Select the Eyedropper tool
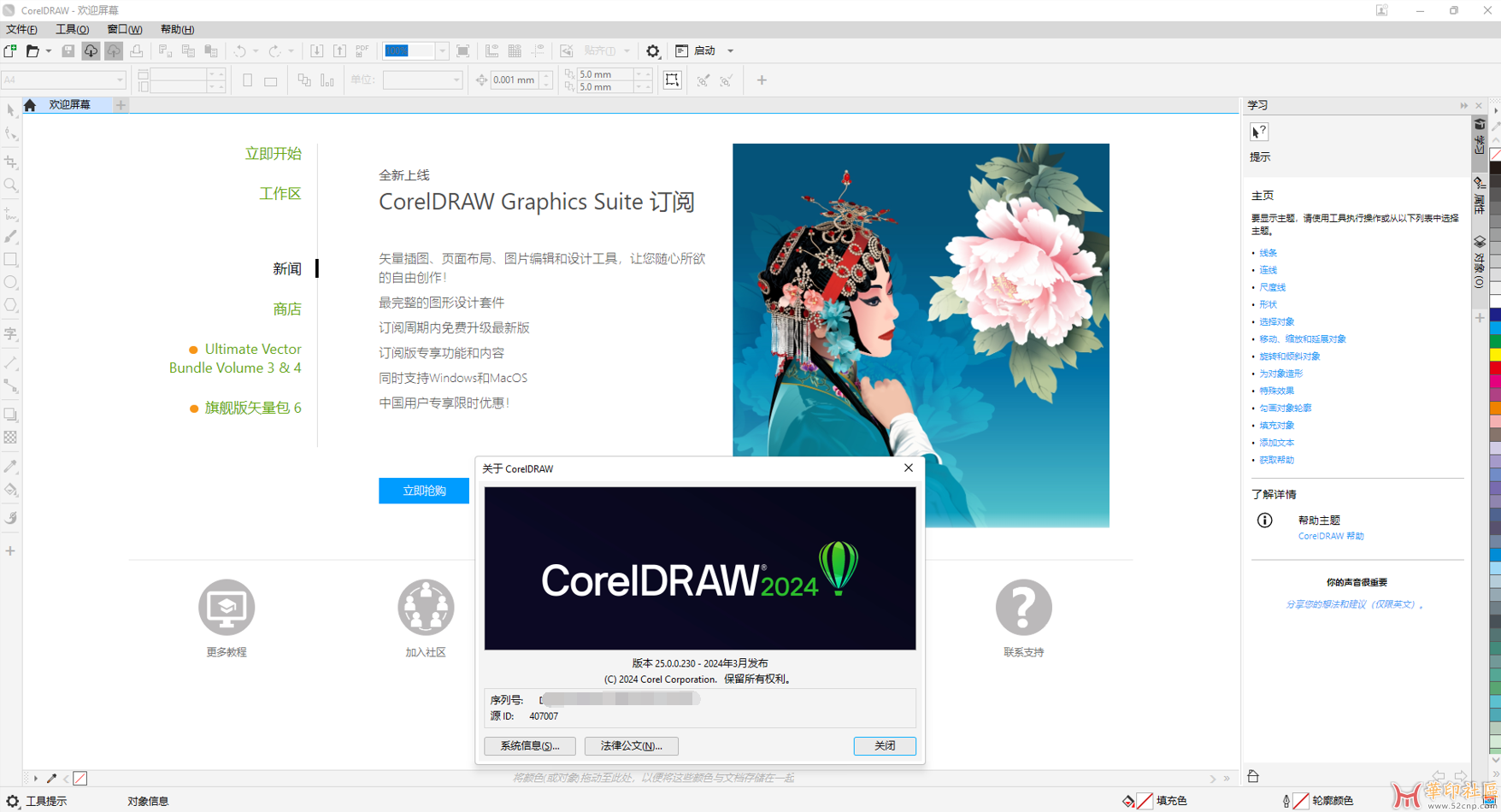Image resolution: width=1501 pixels, height=812 pixels. click(x=11, y=467)
